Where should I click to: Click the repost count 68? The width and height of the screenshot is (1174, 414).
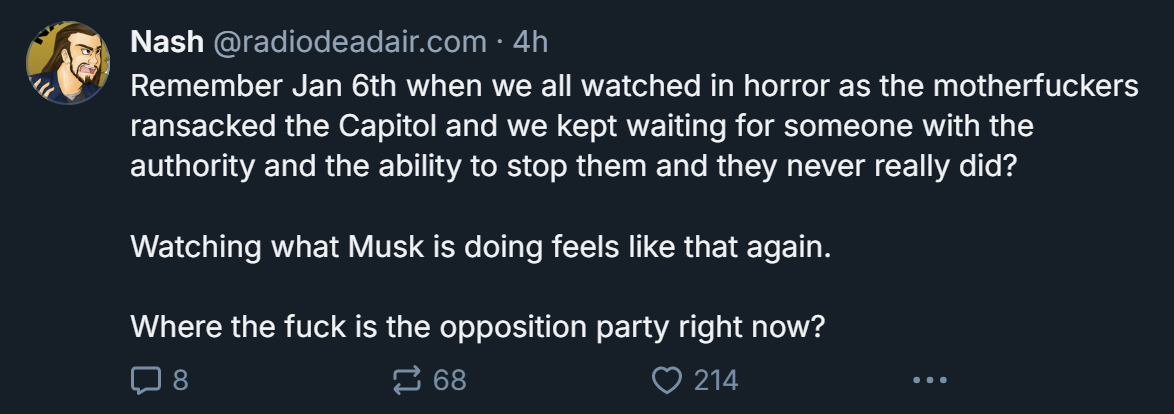[450, 380]
